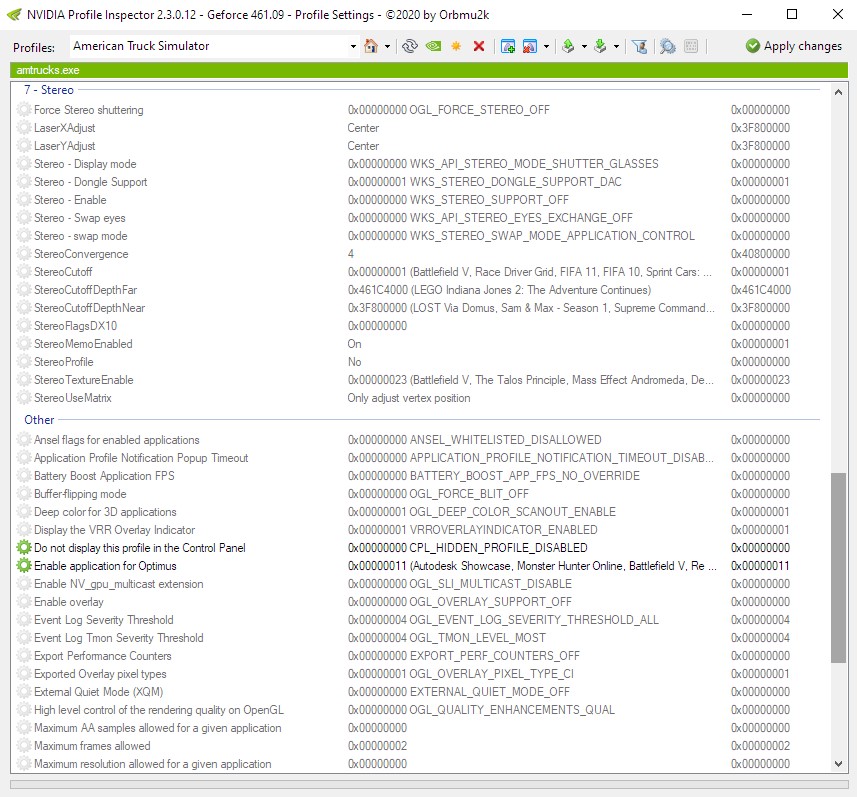The image size is (857, 797).
Task: Click the user filter funnel icon
Action: 639,46
